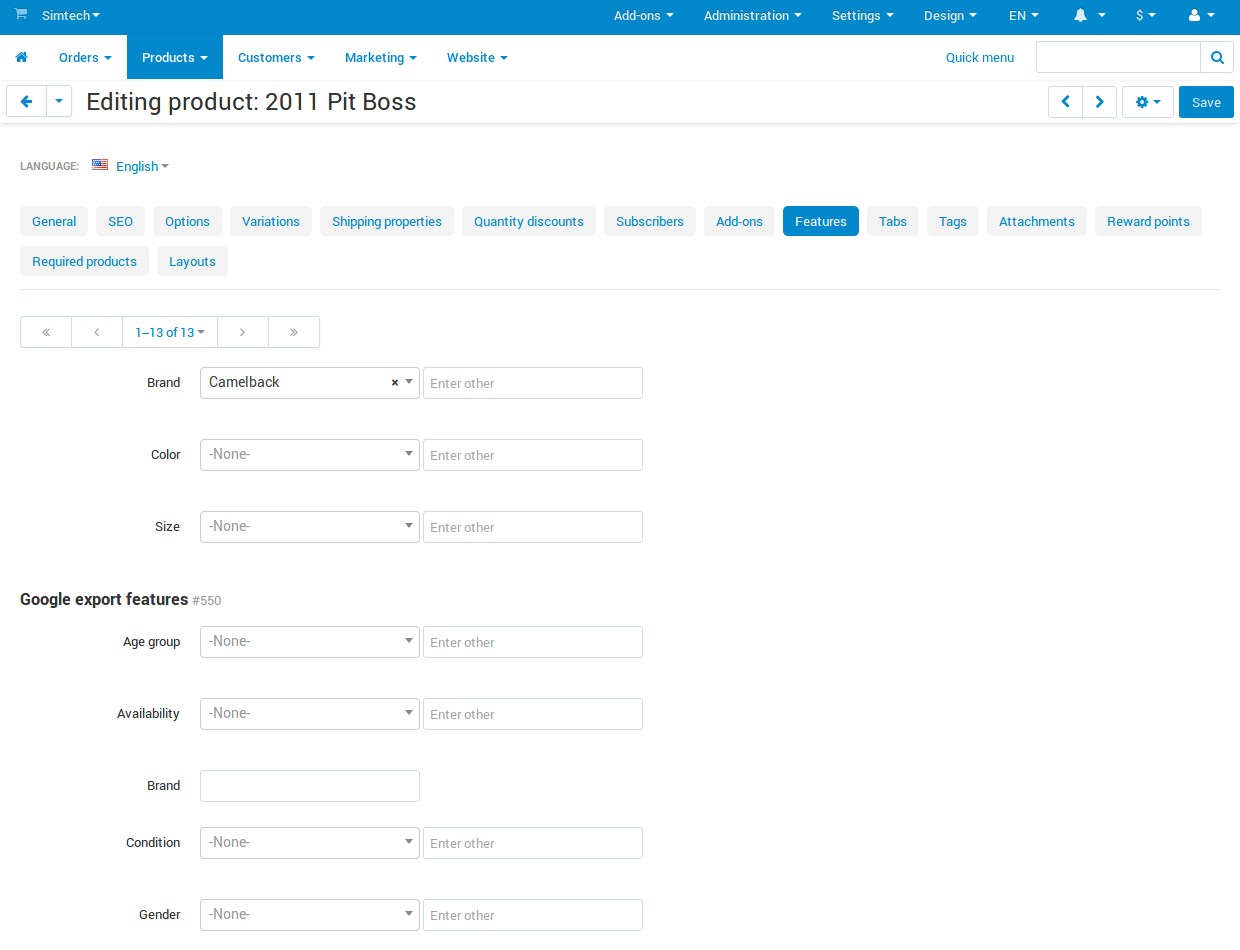Open the Products menu

click(x=175, y=58)
